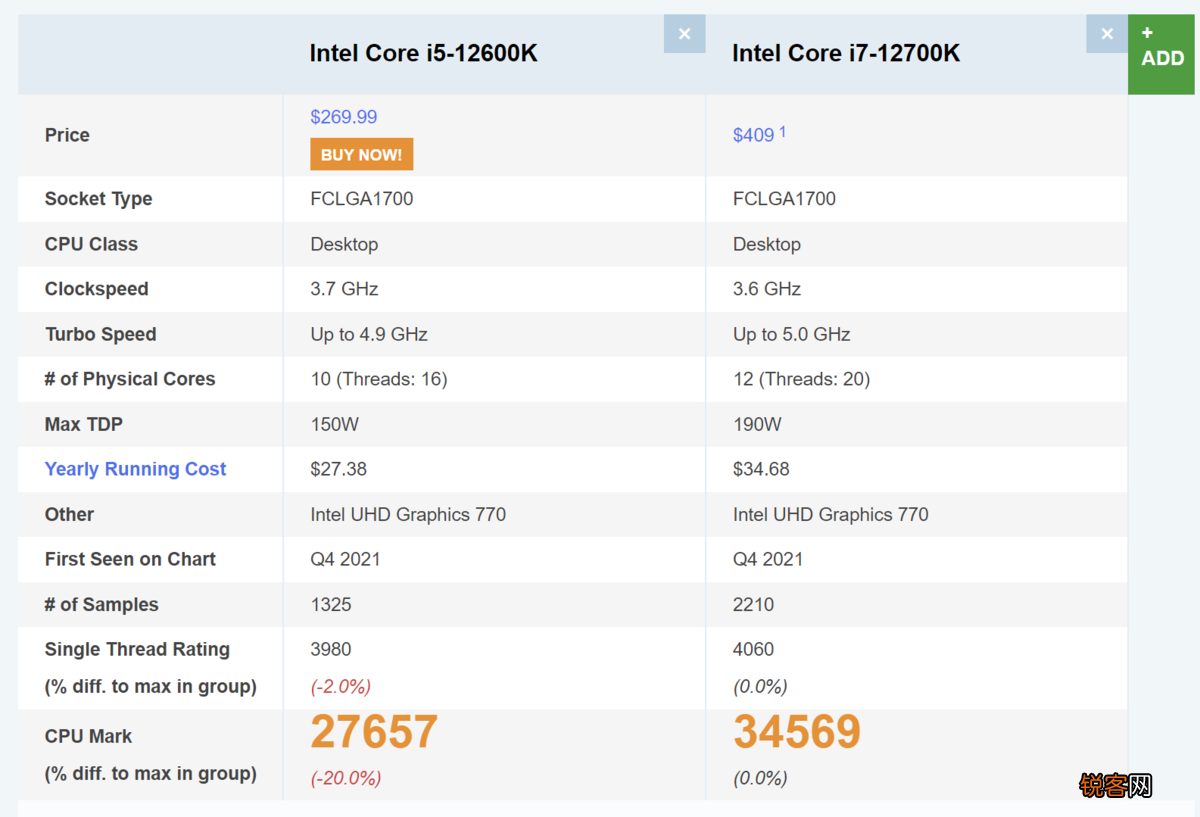The height and width of the screenshot is (817, 1200).
Task: Remove the Intel Core i7-12700K column
Action: (1107, 34)
